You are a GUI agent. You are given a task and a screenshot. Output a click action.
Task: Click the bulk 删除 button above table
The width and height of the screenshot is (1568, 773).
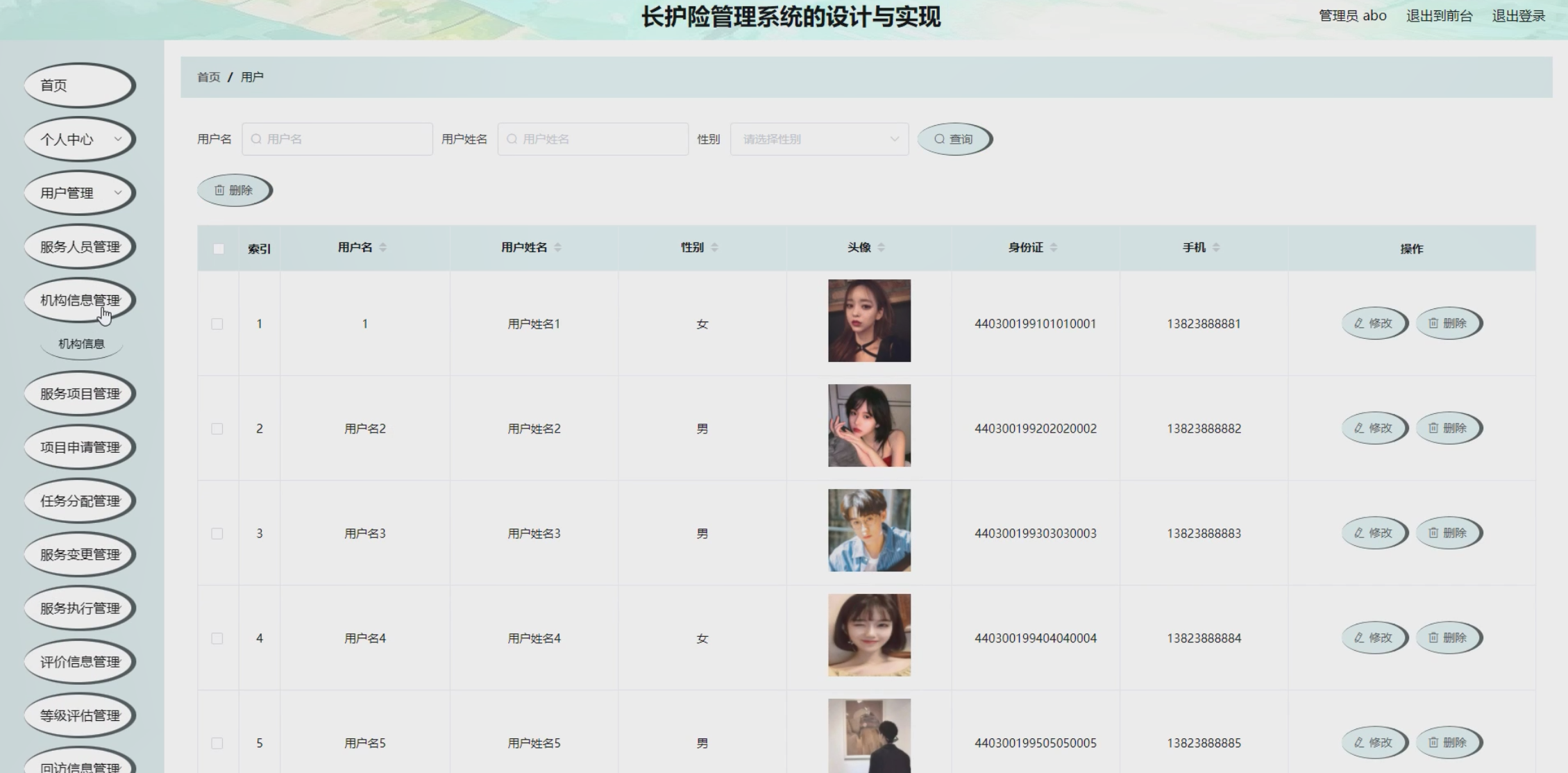coord(234,190)
